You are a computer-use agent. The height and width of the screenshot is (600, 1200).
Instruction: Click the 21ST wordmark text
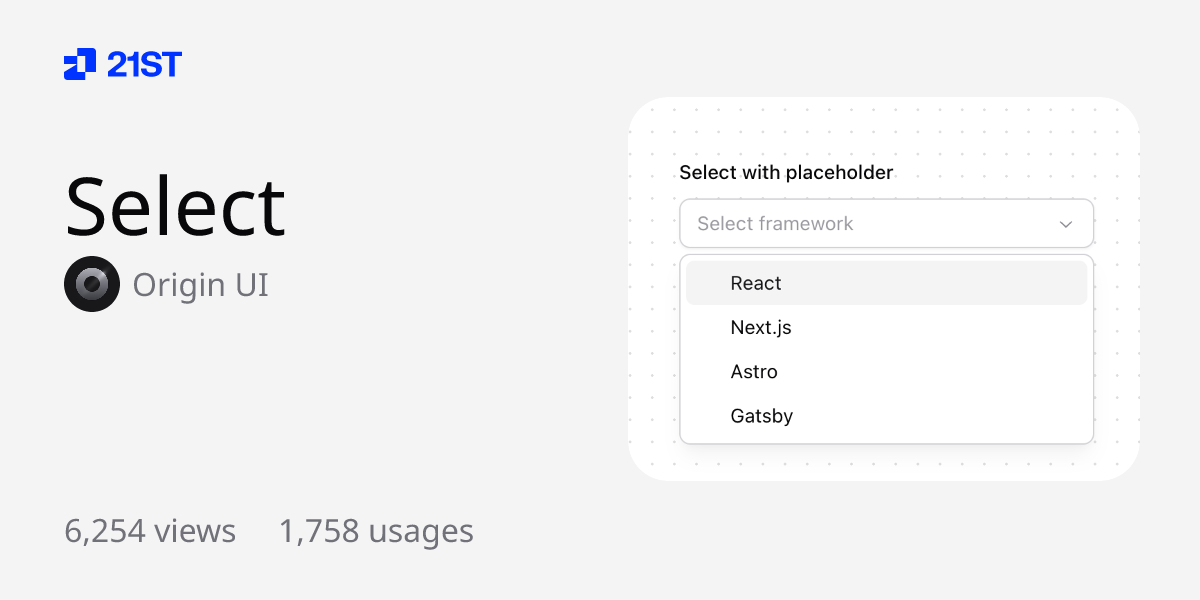pos(145,65)
